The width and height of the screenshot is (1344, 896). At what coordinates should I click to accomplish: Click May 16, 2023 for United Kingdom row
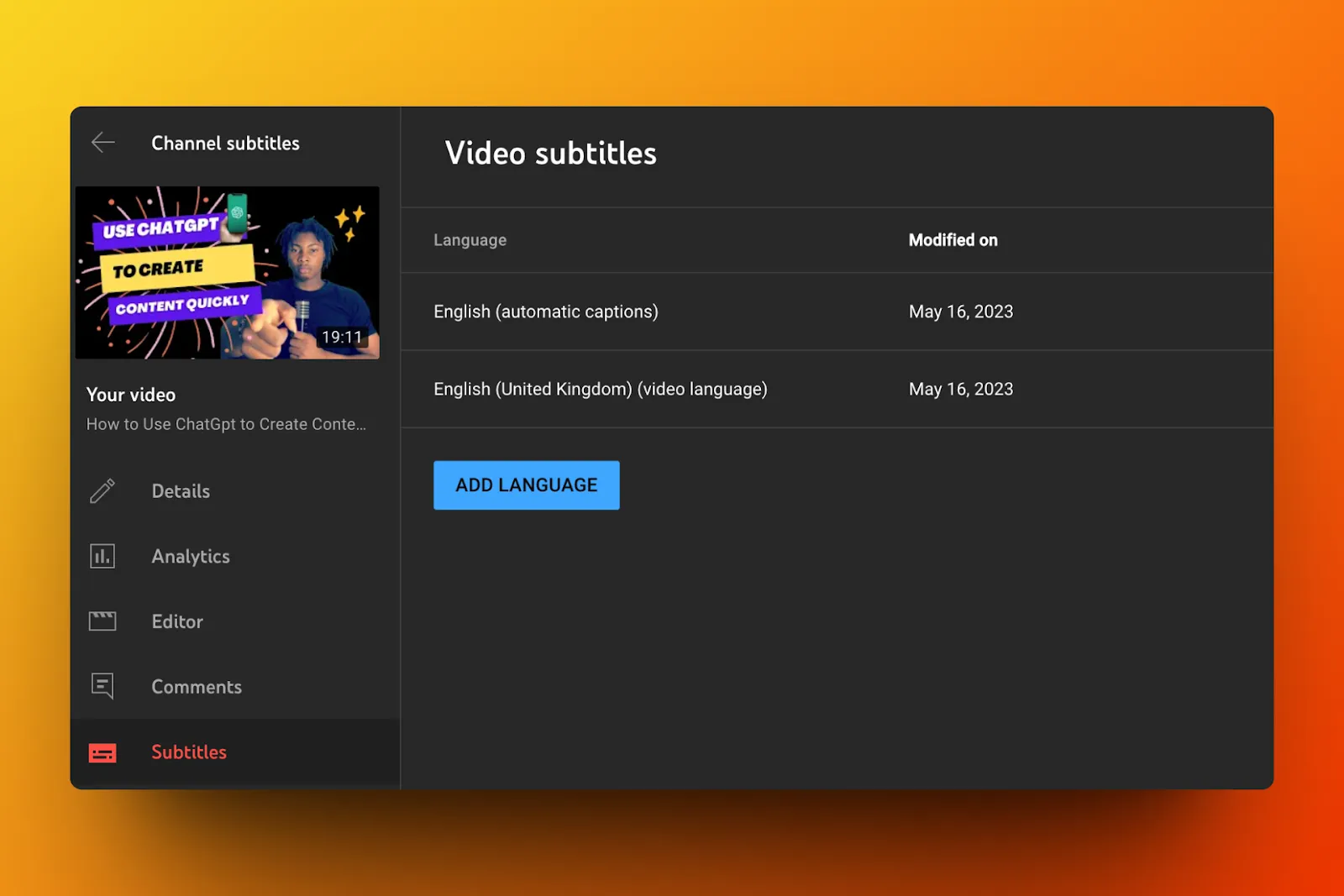(x=961, y=389)
